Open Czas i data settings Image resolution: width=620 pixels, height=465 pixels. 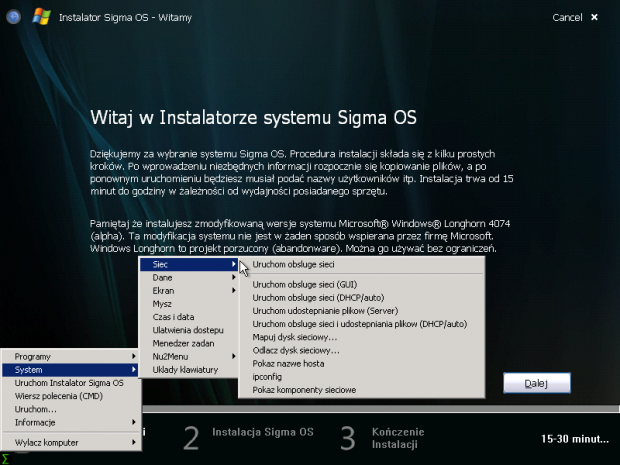(x=189, y=317)
